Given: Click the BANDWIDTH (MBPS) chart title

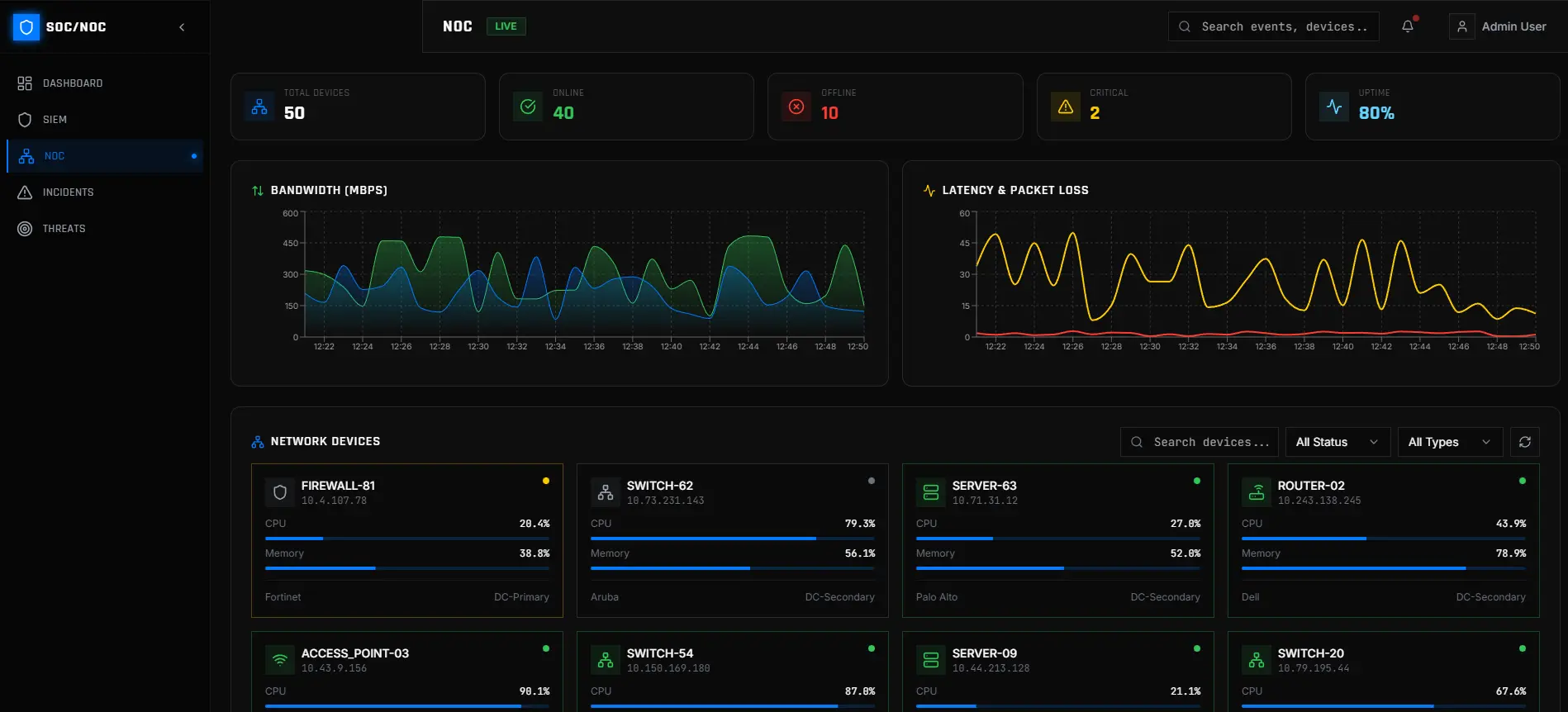Looking at the screenshot, I should tap(329, 191).
